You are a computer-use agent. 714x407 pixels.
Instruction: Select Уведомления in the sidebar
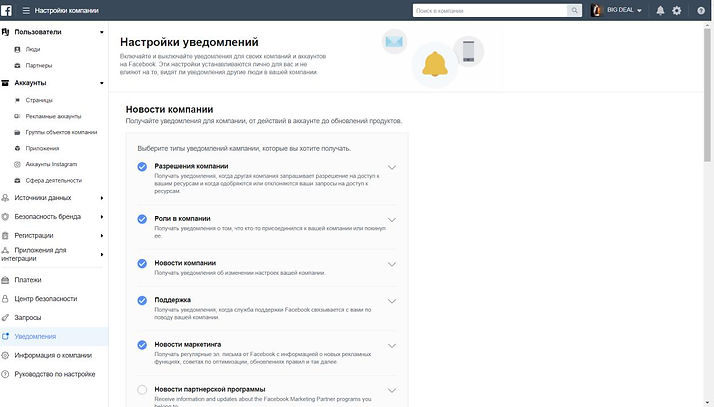[54, 336]
